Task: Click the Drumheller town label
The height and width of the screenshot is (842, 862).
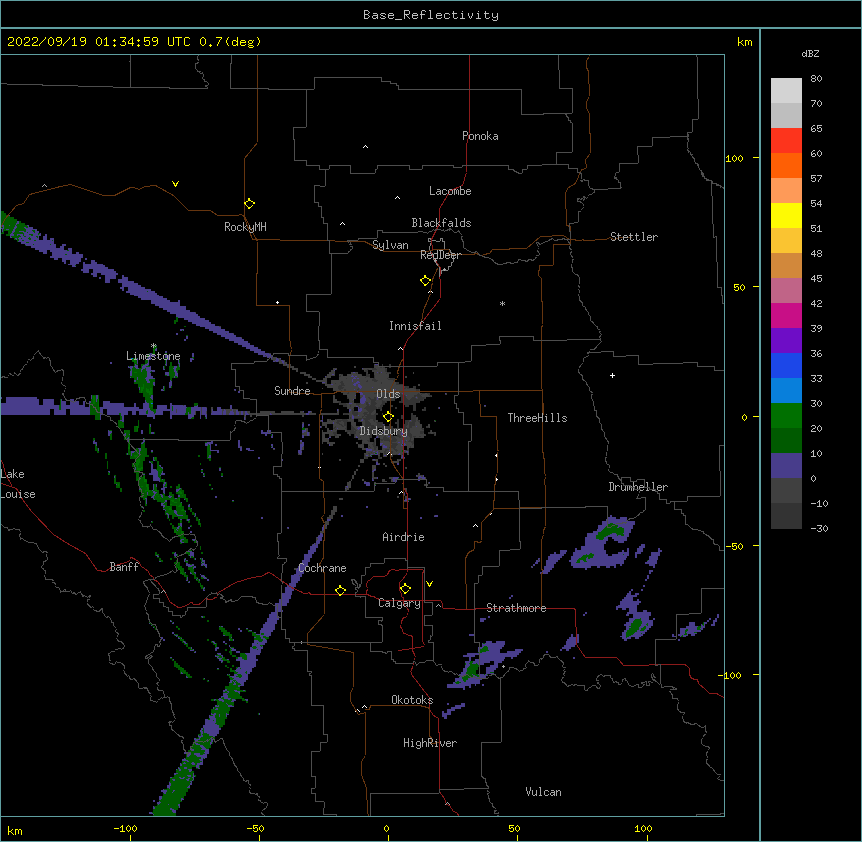Action: 638,487
